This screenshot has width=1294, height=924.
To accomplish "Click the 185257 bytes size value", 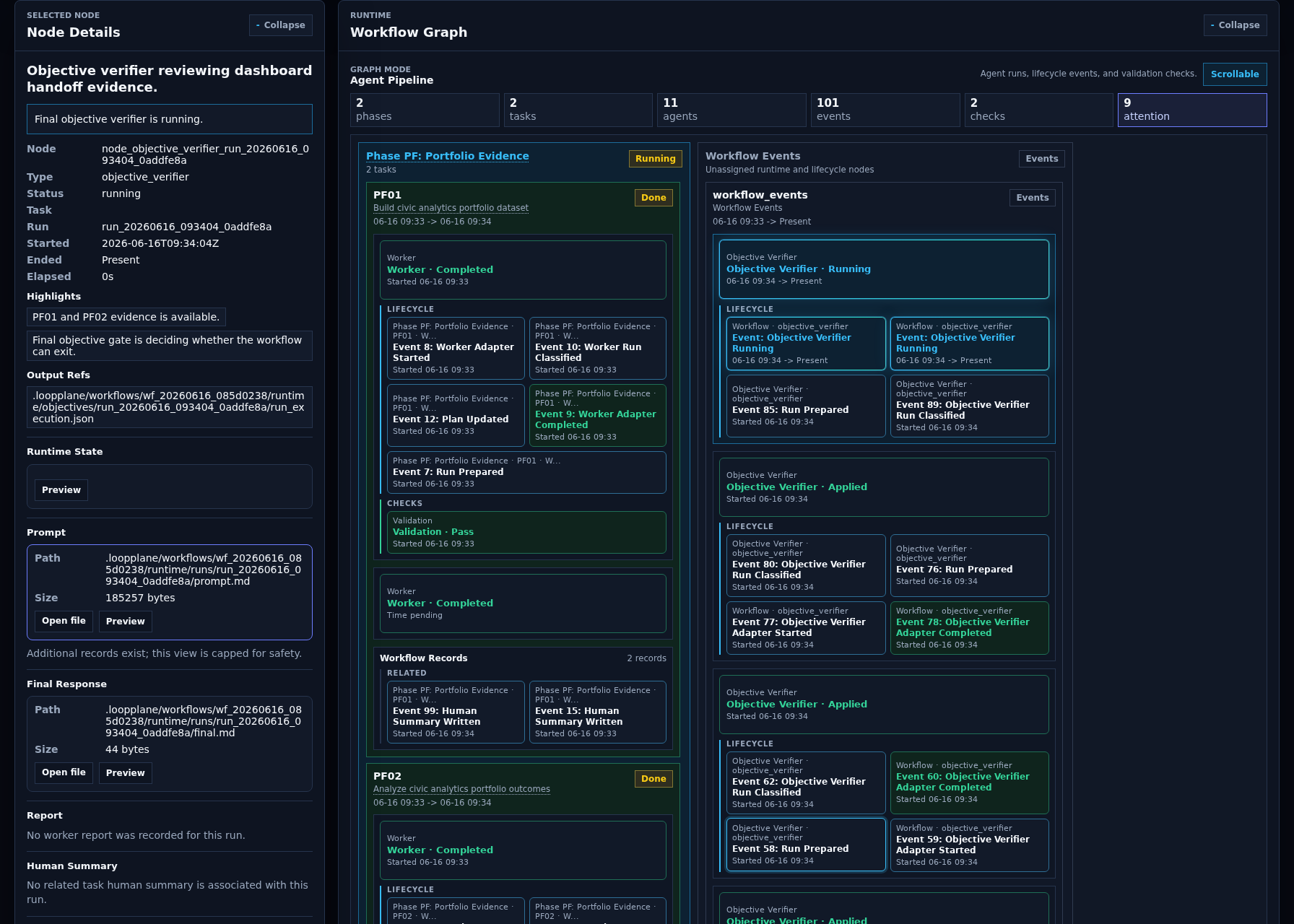I will (140, 598).
